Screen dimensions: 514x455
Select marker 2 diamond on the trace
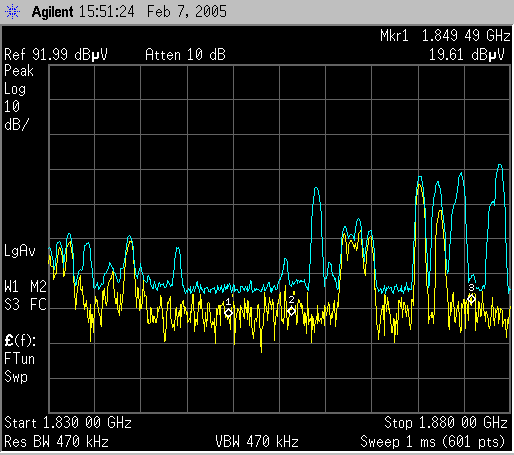click(291, 311)
